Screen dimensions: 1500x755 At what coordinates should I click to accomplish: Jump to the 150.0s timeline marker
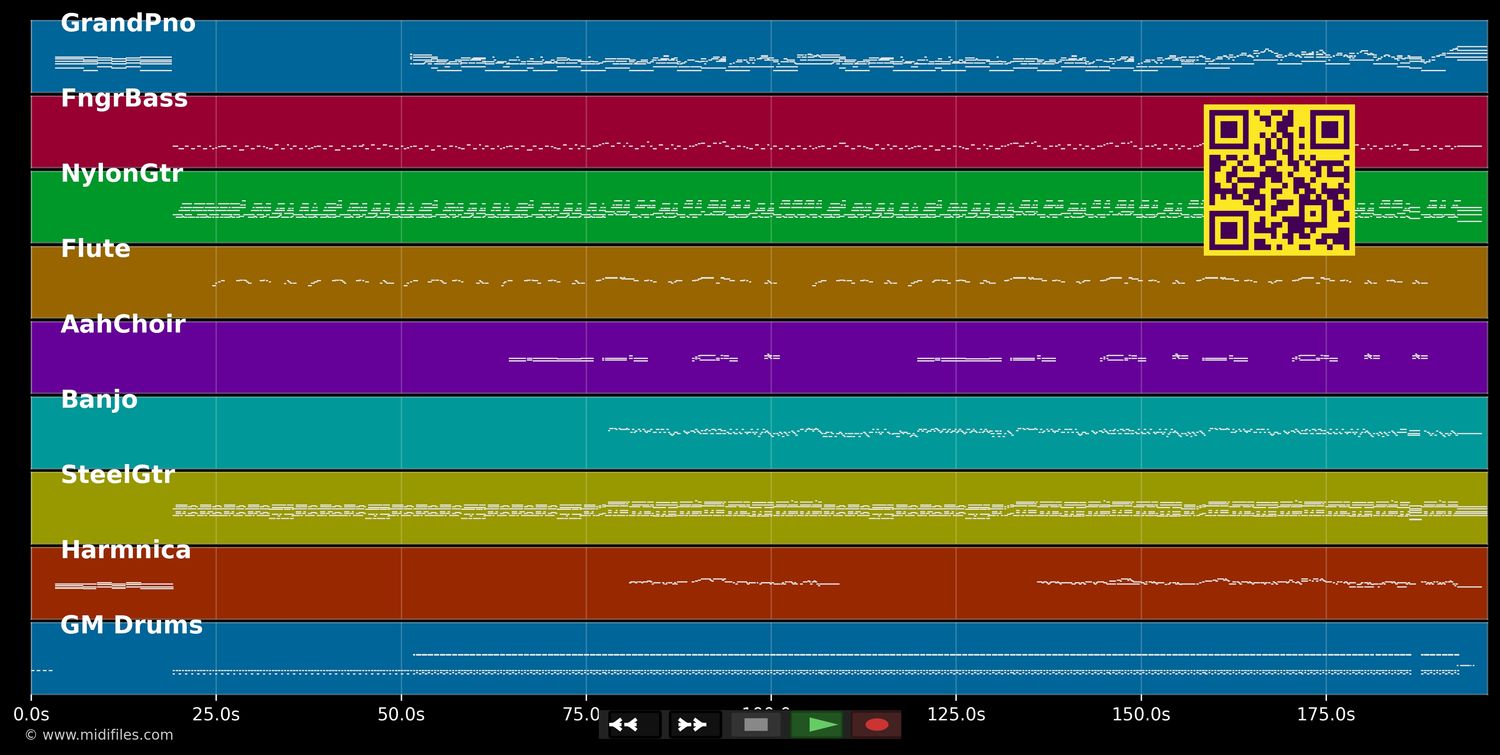click(1141, 714)
